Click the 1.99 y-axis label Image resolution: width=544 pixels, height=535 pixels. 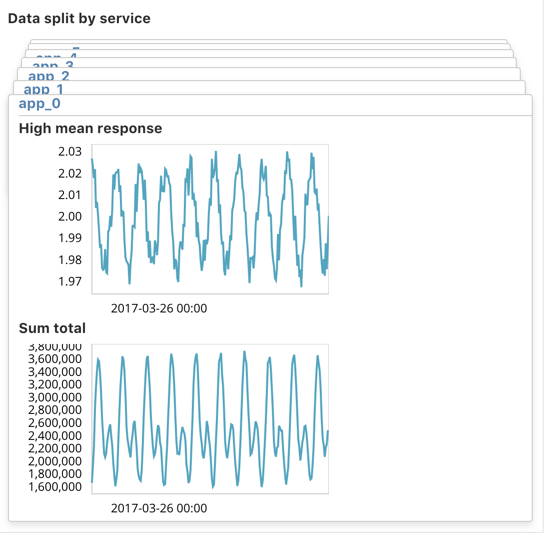(70, 238)
